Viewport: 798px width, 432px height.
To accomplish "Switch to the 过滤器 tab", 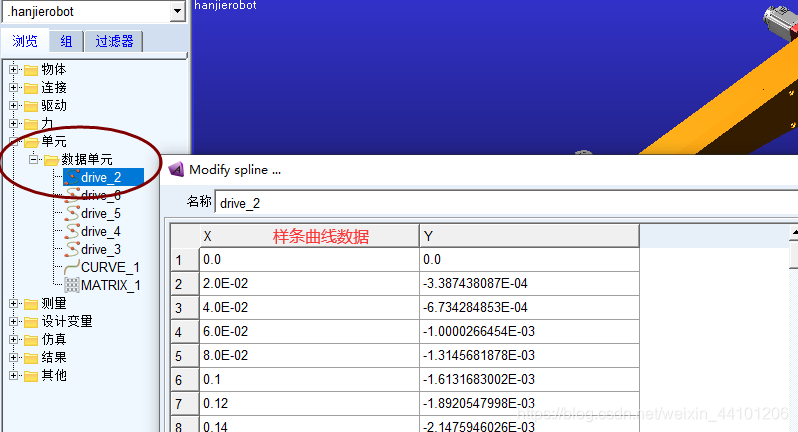I will click(x=114, y=41).
